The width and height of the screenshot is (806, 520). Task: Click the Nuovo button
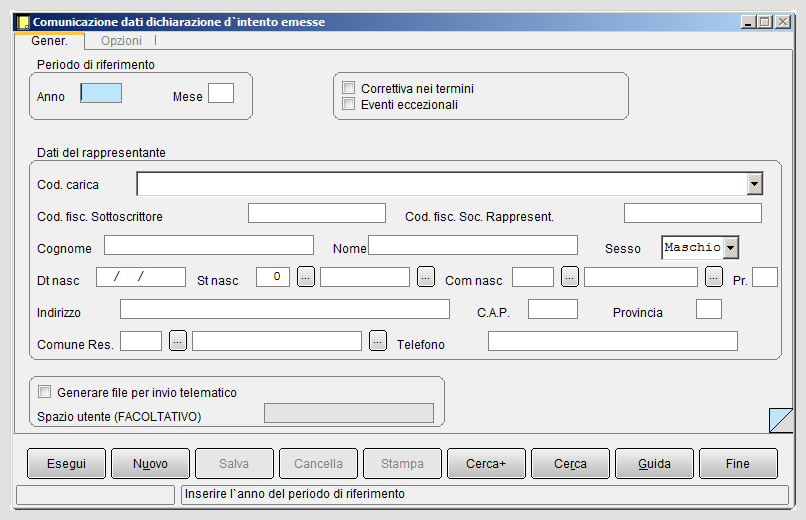[x=150, y=463]
